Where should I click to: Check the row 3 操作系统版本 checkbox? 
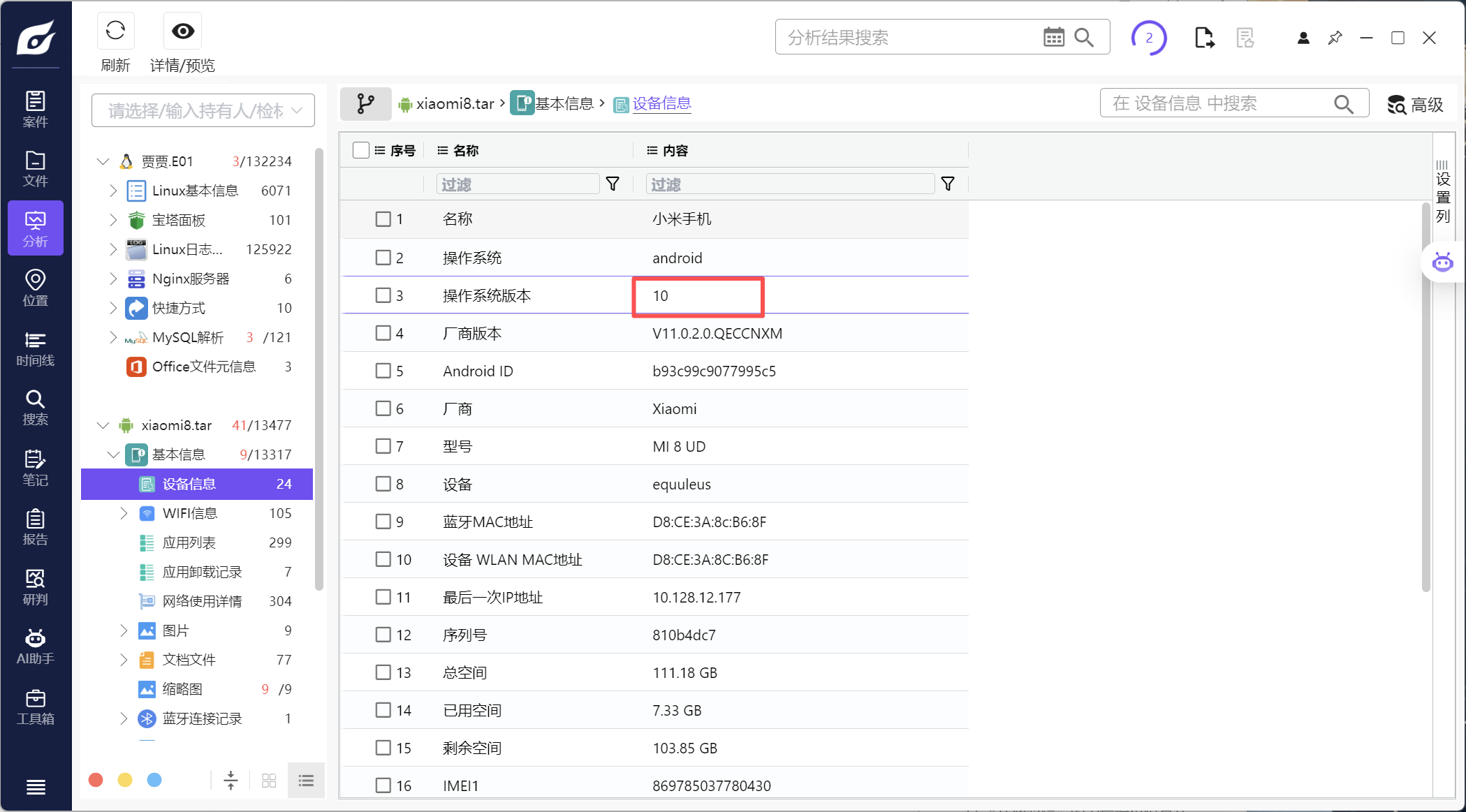tap(383, 295)
